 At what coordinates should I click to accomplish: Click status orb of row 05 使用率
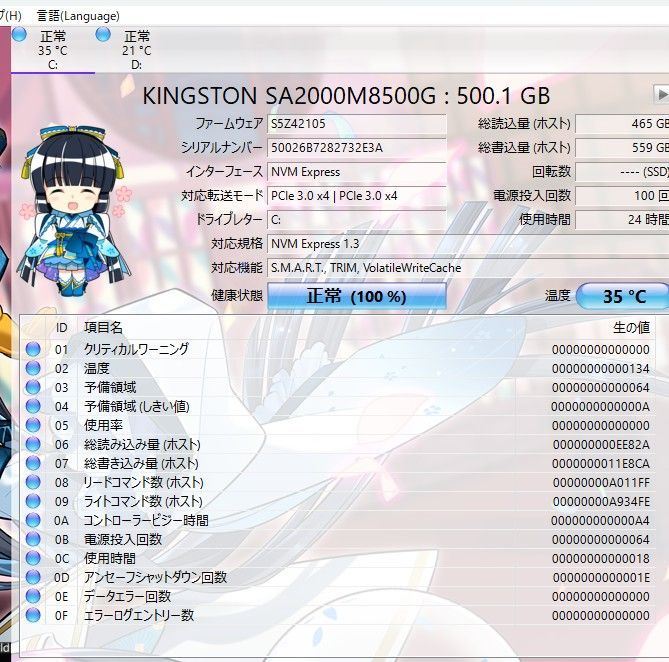(33, 425)
